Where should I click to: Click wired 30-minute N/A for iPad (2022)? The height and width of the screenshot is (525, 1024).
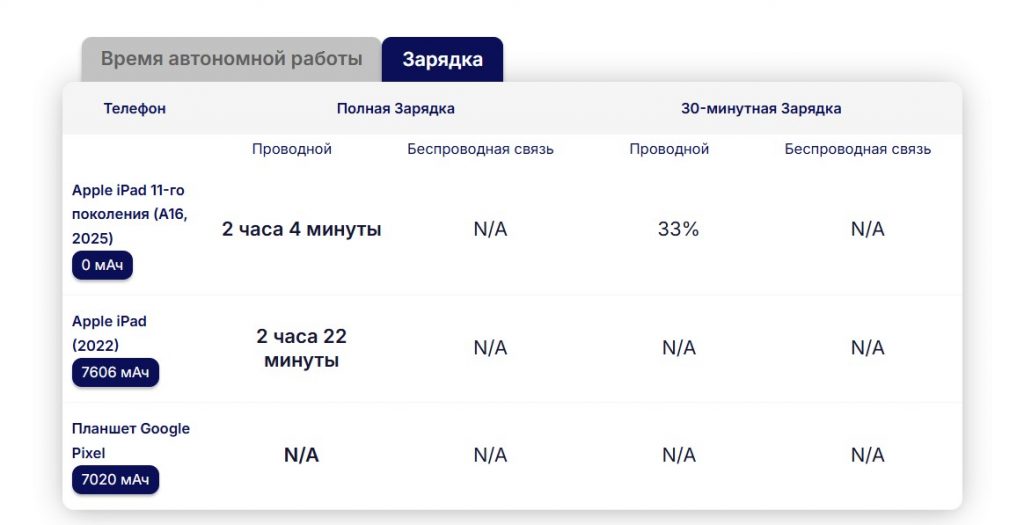678,348
